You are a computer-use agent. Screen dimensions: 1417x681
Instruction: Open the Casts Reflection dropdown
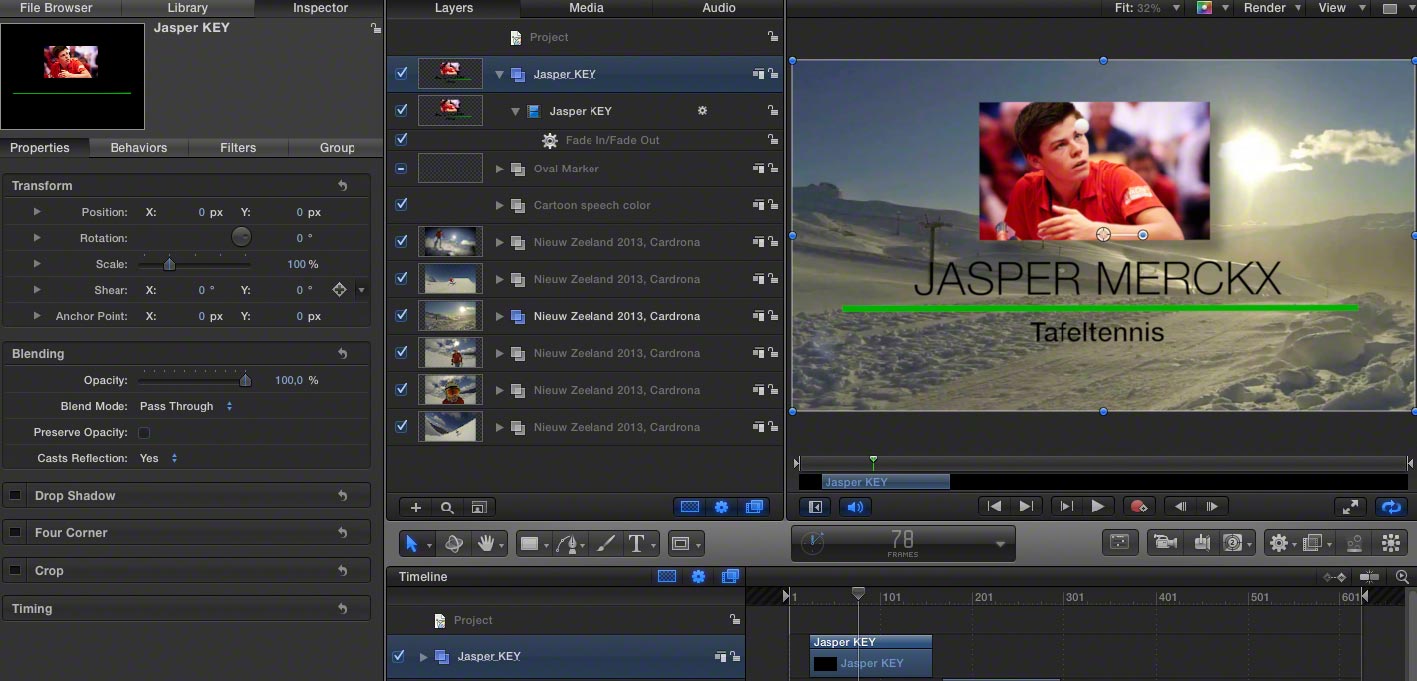pos(159,459)
